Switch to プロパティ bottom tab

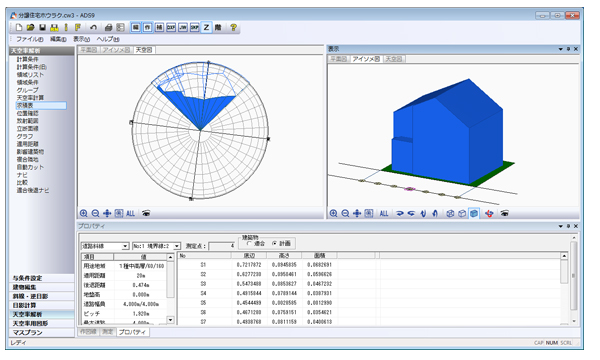click(x=132, y=332)
